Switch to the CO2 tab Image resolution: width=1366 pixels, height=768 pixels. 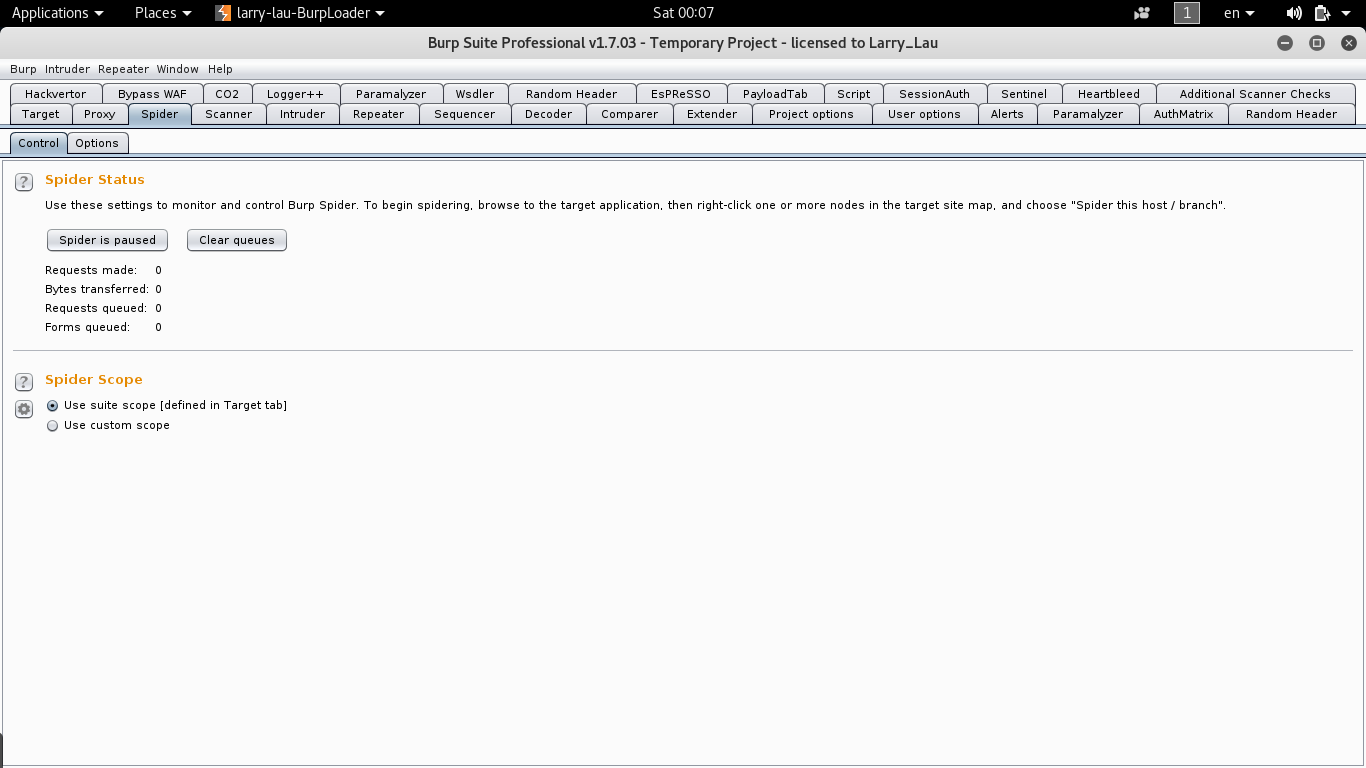click(x=227, y=94)
